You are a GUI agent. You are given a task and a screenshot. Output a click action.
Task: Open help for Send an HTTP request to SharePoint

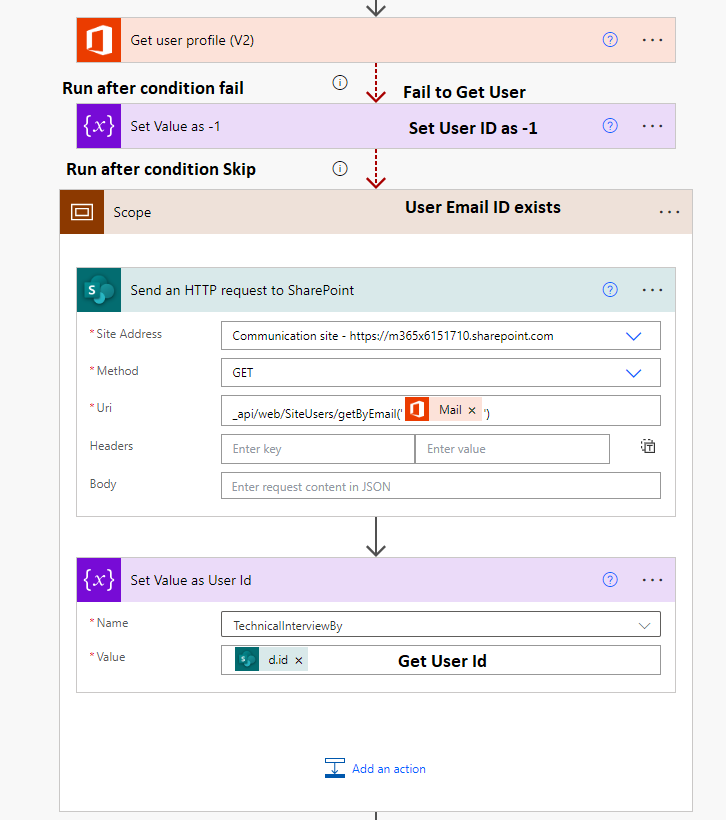pyautogui.click(x=610, y=290)
